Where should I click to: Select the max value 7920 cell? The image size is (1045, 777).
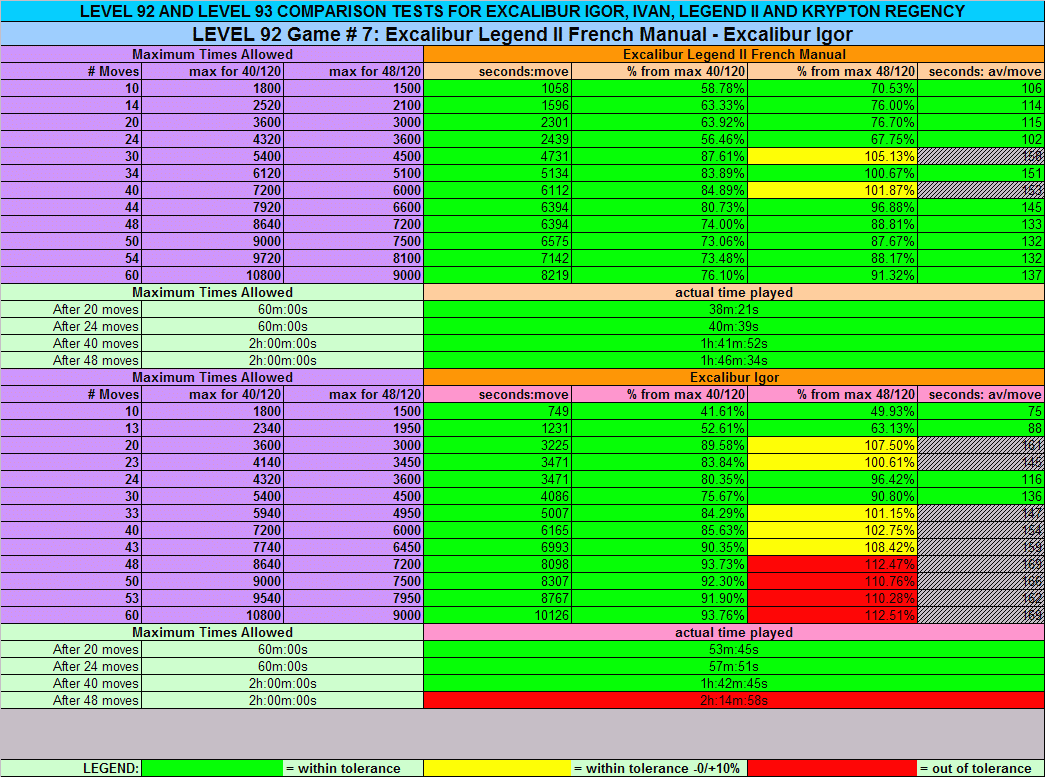(212, 207)
